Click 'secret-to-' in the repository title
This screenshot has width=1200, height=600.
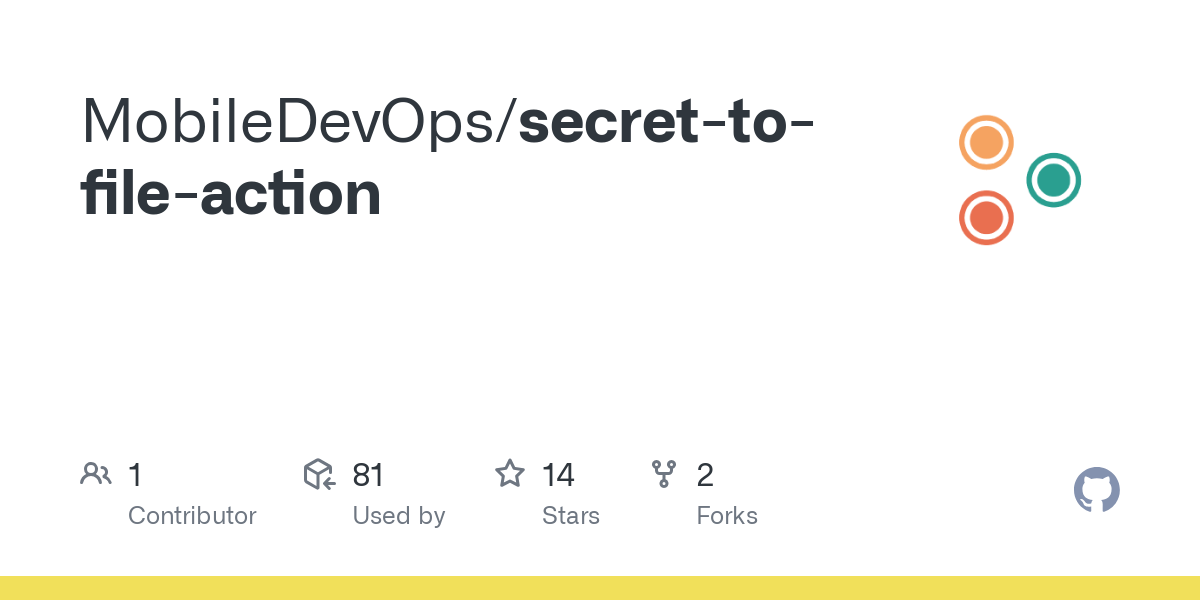[667, 121]
